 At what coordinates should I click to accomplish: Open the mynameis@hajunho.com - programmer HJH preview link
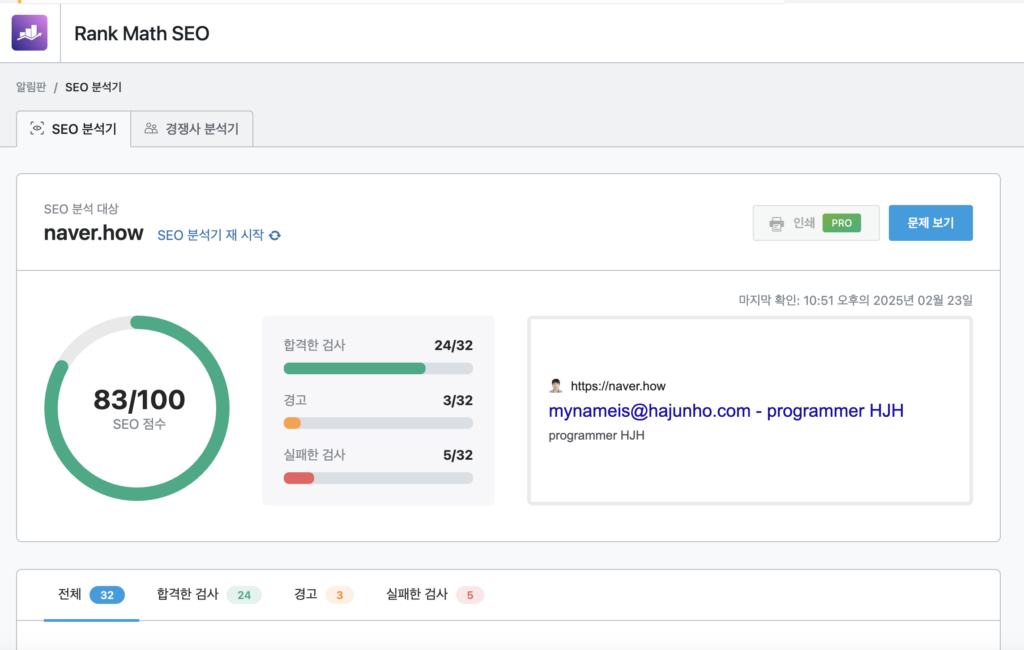tap(726, 411)
